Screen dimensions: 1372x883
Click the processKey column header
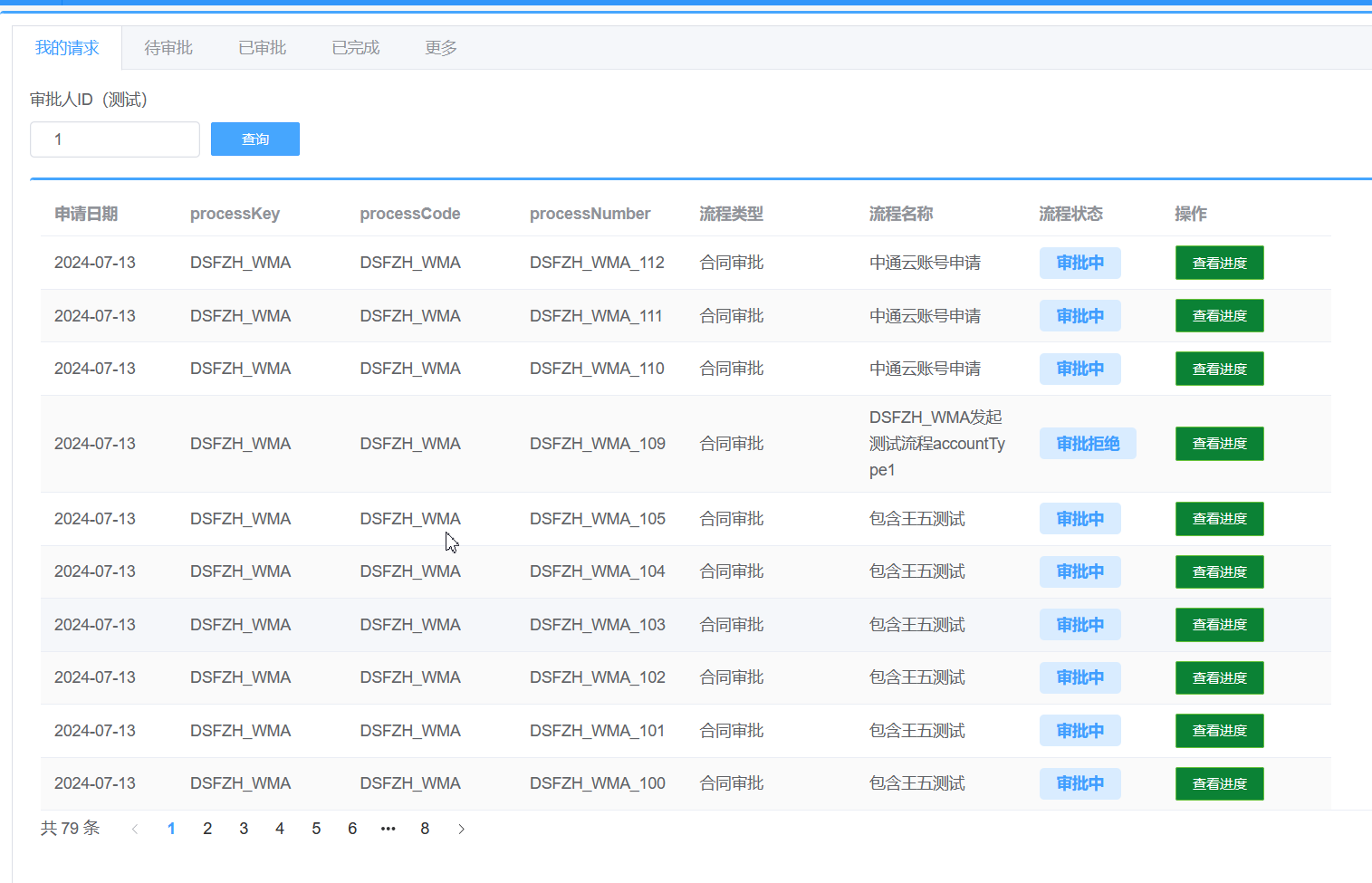click(235, 214)
